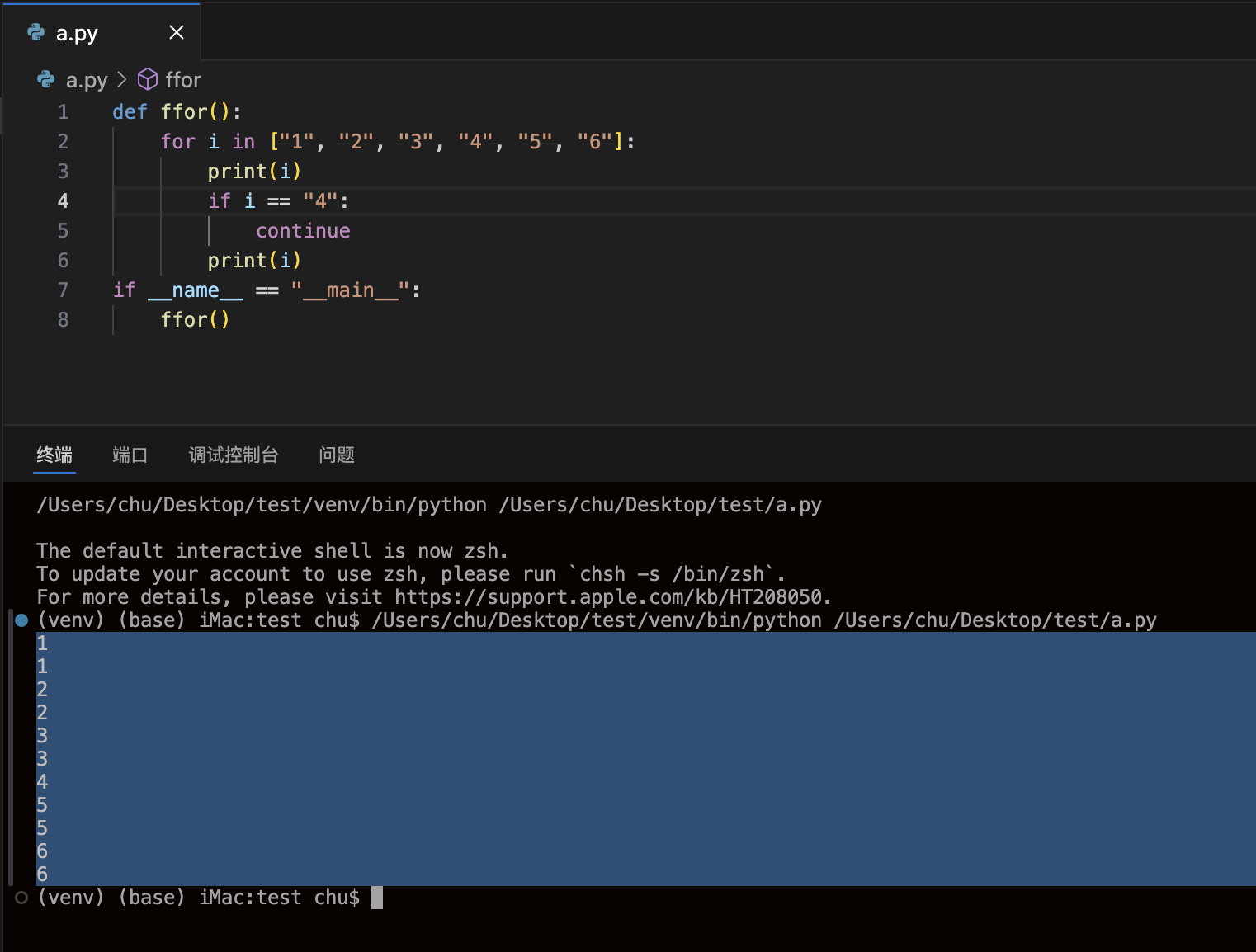Open the a.py breadcrumb file dropdown
This screenshot has width=1256, height=952.
click(x=86, y=80)
